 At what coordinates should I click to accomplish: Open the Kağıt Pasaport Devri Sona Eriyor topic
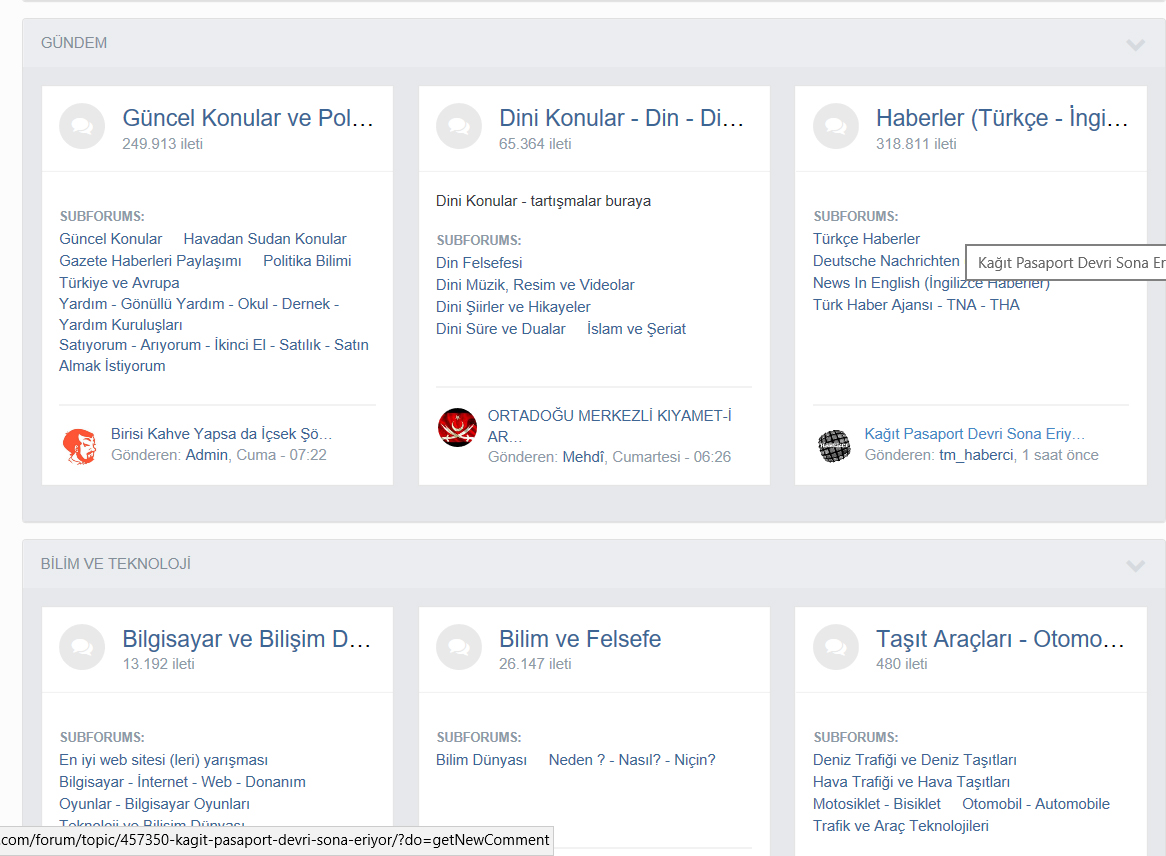point(974,434)
